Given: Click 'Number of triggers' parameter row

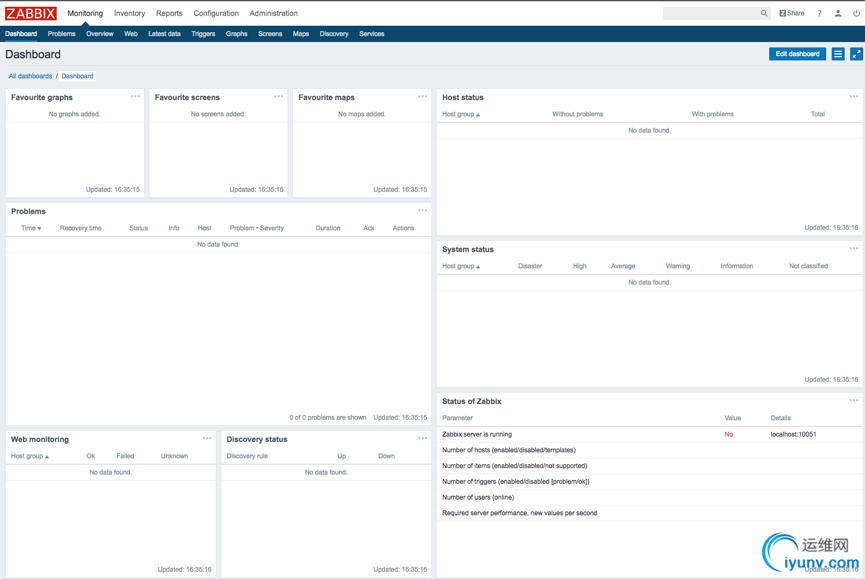Looking at the screenshot, I should tap(649, 481).
